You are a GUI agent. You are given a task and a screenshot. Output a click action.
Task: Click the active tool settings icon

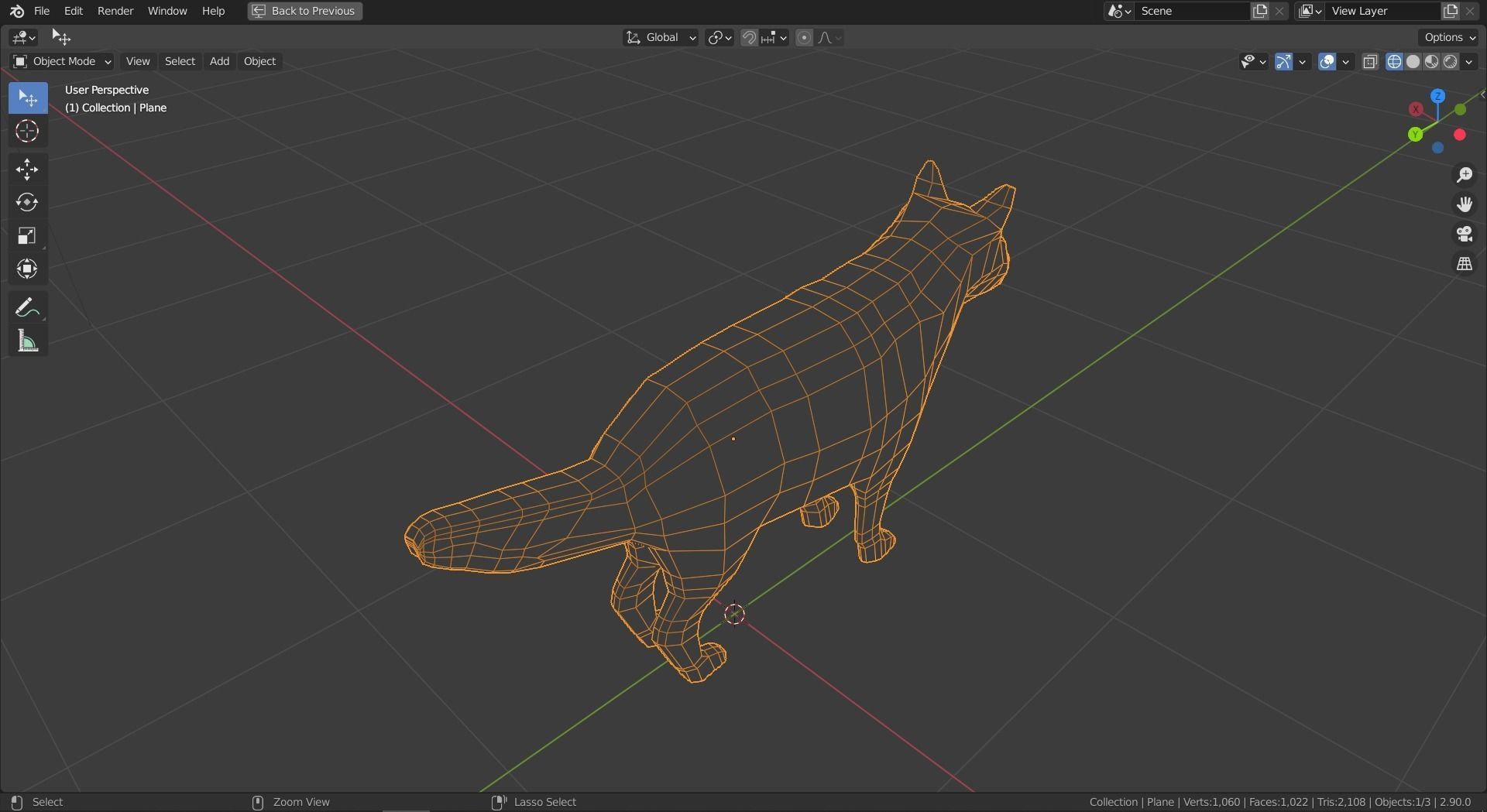coord(60,37)
